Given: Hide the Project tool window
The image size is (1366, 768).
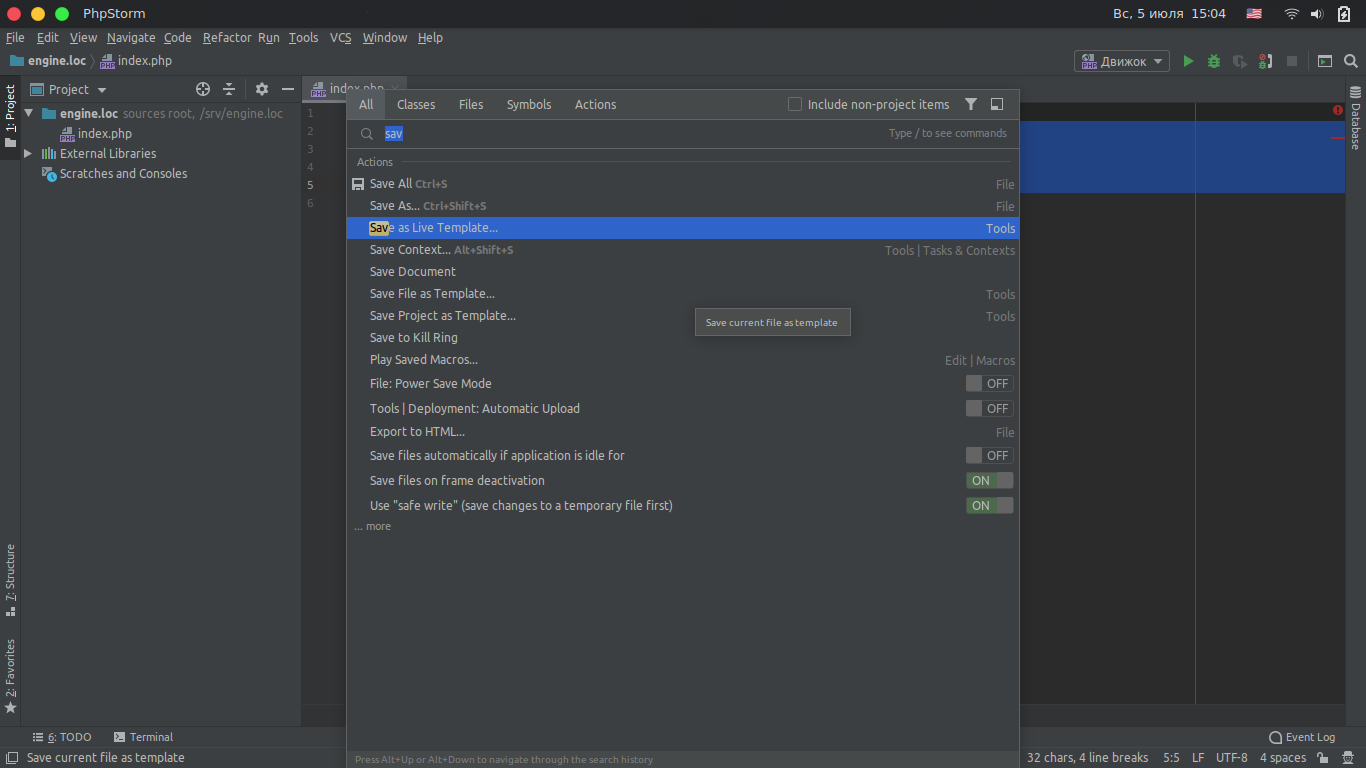Looking at the screenshot, I should coord(288,89).
